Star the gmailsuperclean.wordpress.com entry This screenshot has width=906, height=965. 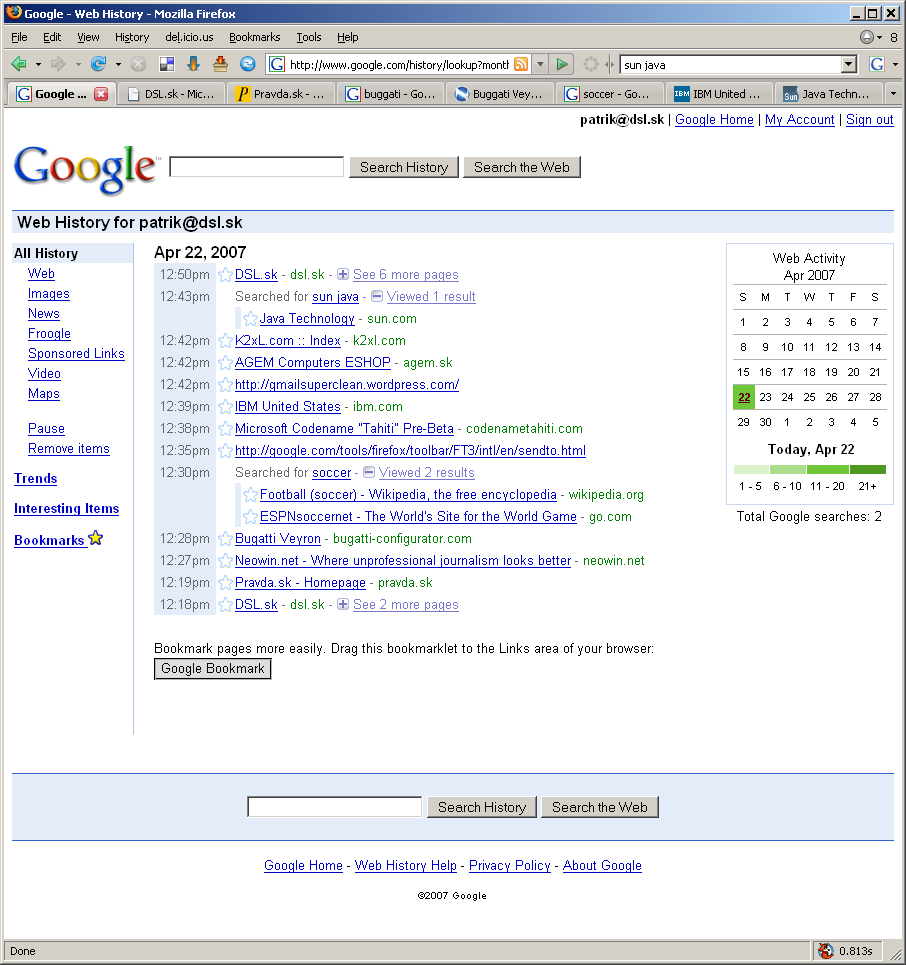click(x=225, y=385)
